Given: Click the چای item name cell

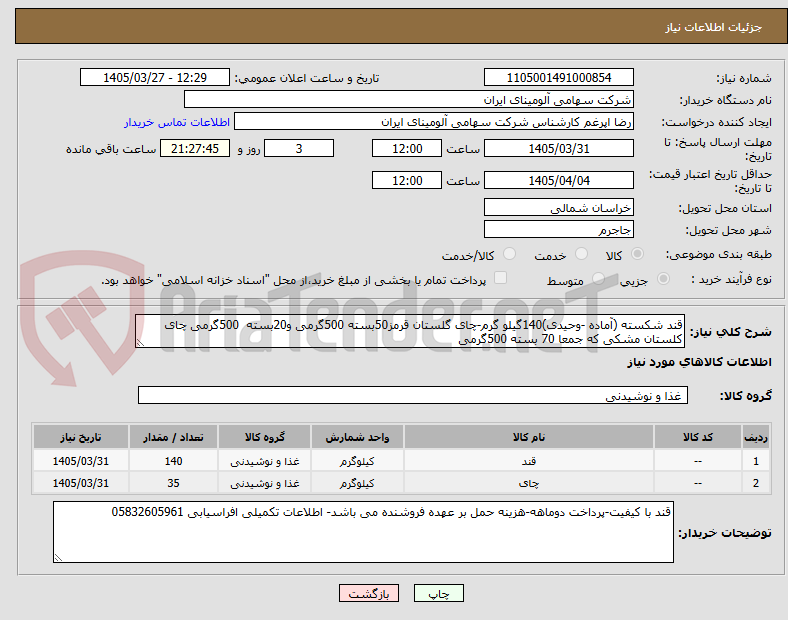Looking at the screenshot, I should click(x=529, y=483).
